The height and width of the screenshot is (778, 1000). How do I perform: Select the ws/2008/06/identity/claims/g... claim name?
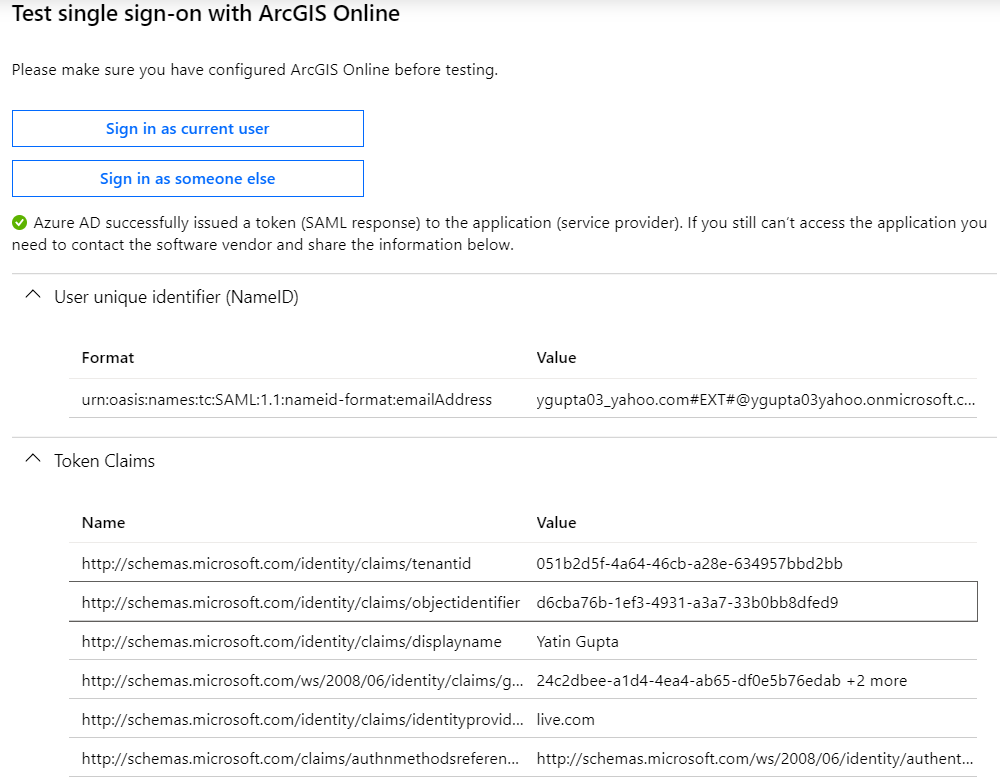tap(302, 680)
